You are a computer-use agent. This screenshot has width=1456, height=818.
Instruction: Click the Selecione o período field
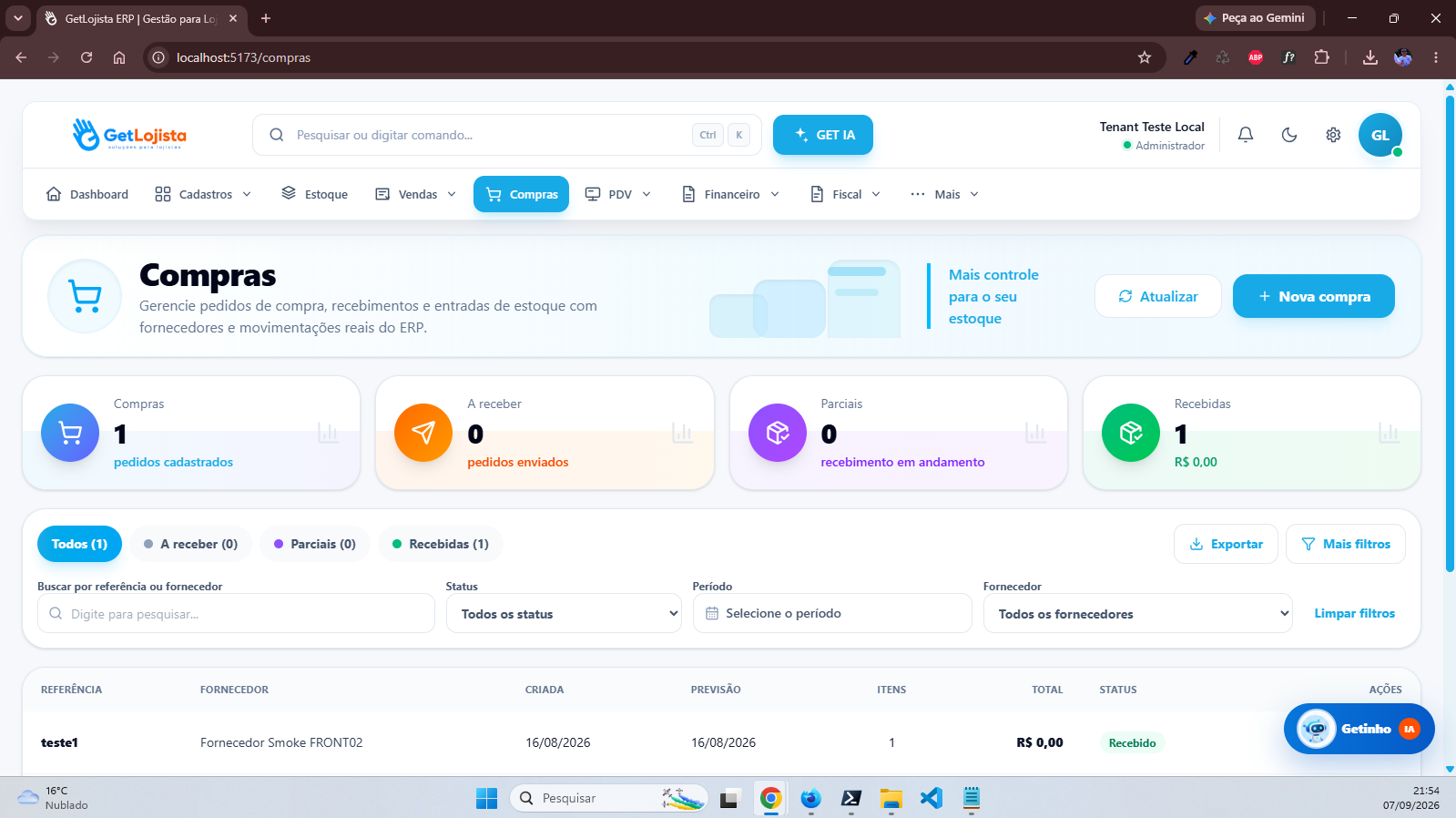pyautogui.click(x=832, y=613)
